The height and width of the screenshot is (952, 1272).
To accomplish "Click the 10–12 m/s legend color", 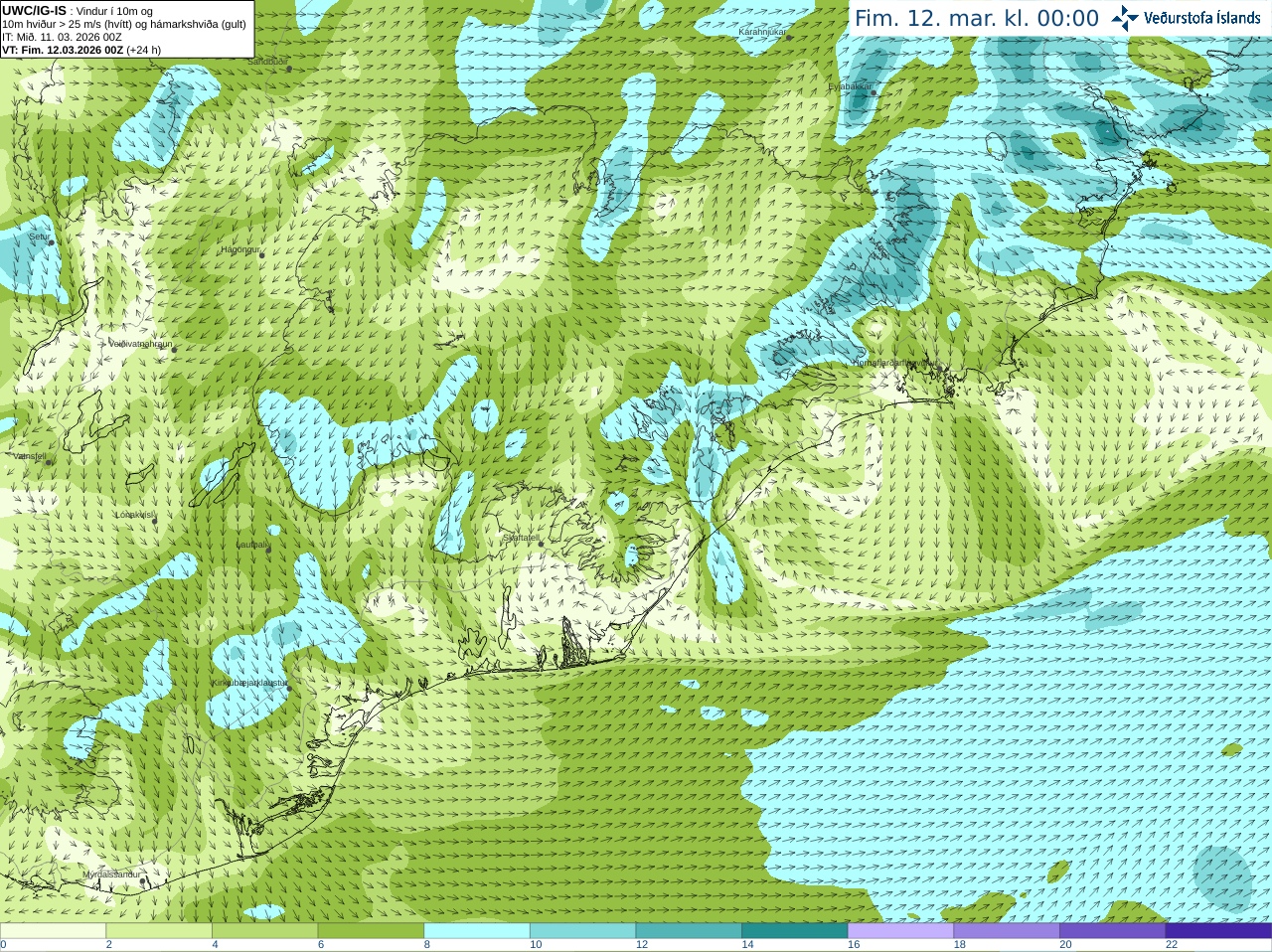I will [x=582, y=930].
